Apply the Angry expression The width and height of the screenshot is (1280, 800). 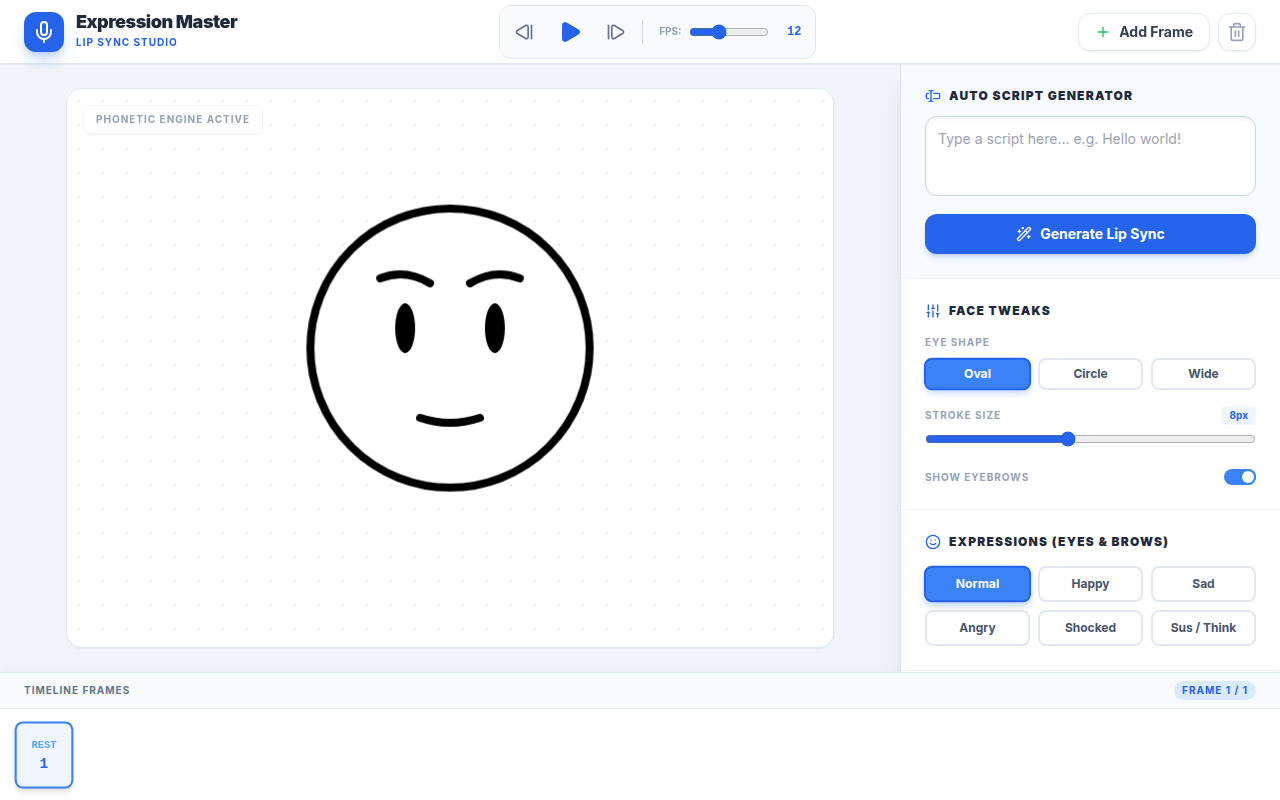pos(977,628)
